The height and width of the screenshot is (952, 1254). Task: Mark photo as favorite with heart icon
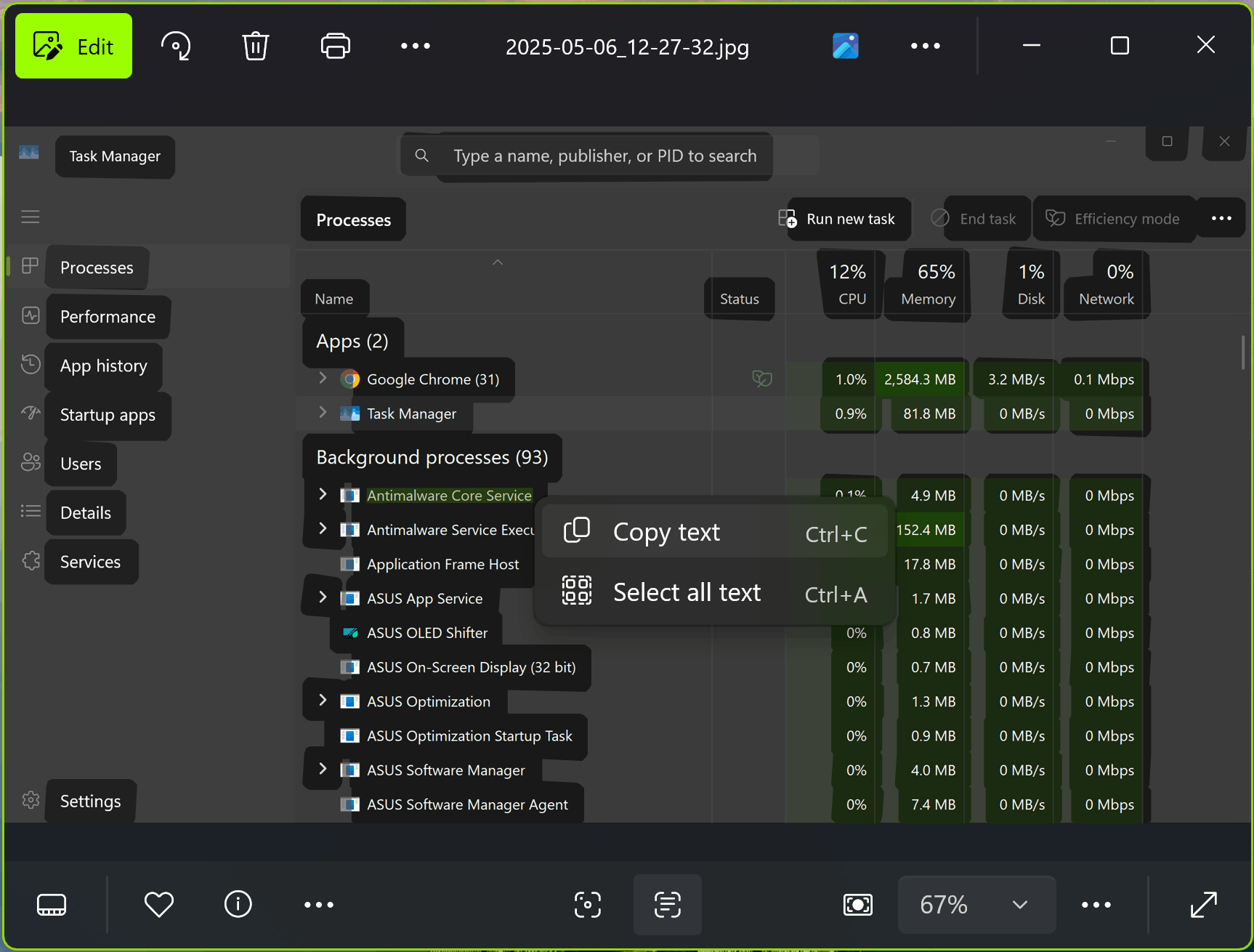coord(159,905)
